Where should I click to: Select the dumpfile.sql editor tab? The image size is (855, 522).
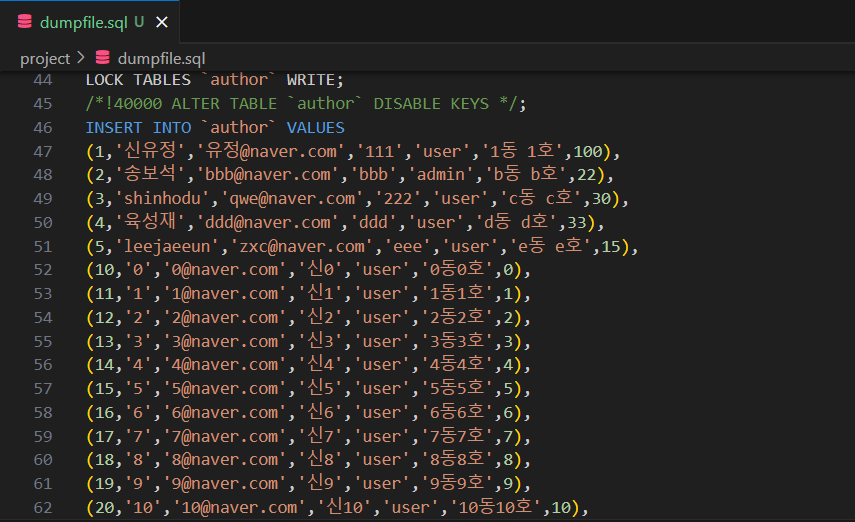pos(90,22)
